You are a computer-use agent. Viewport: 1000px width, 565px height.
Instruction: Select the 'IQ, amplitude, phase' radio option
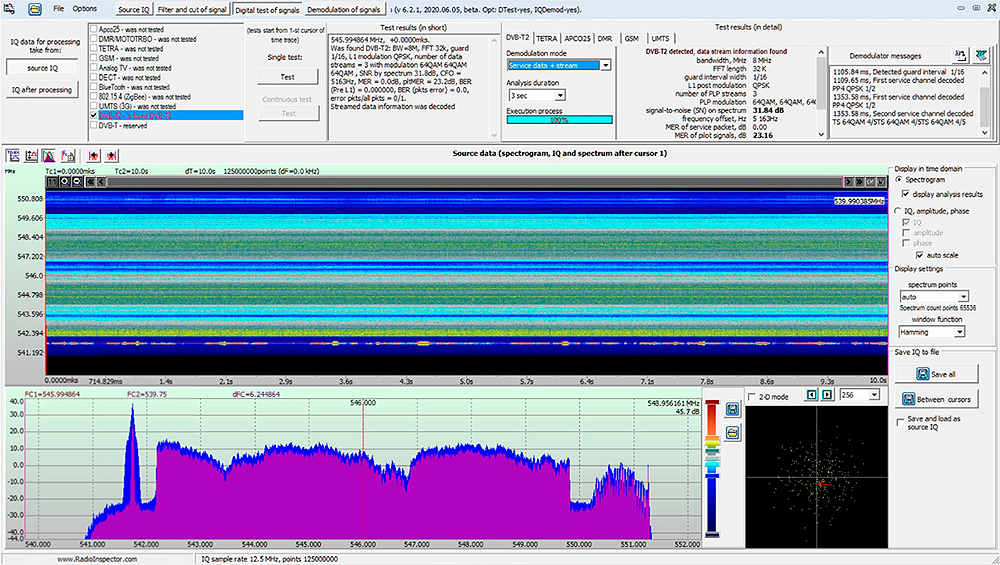897,211
